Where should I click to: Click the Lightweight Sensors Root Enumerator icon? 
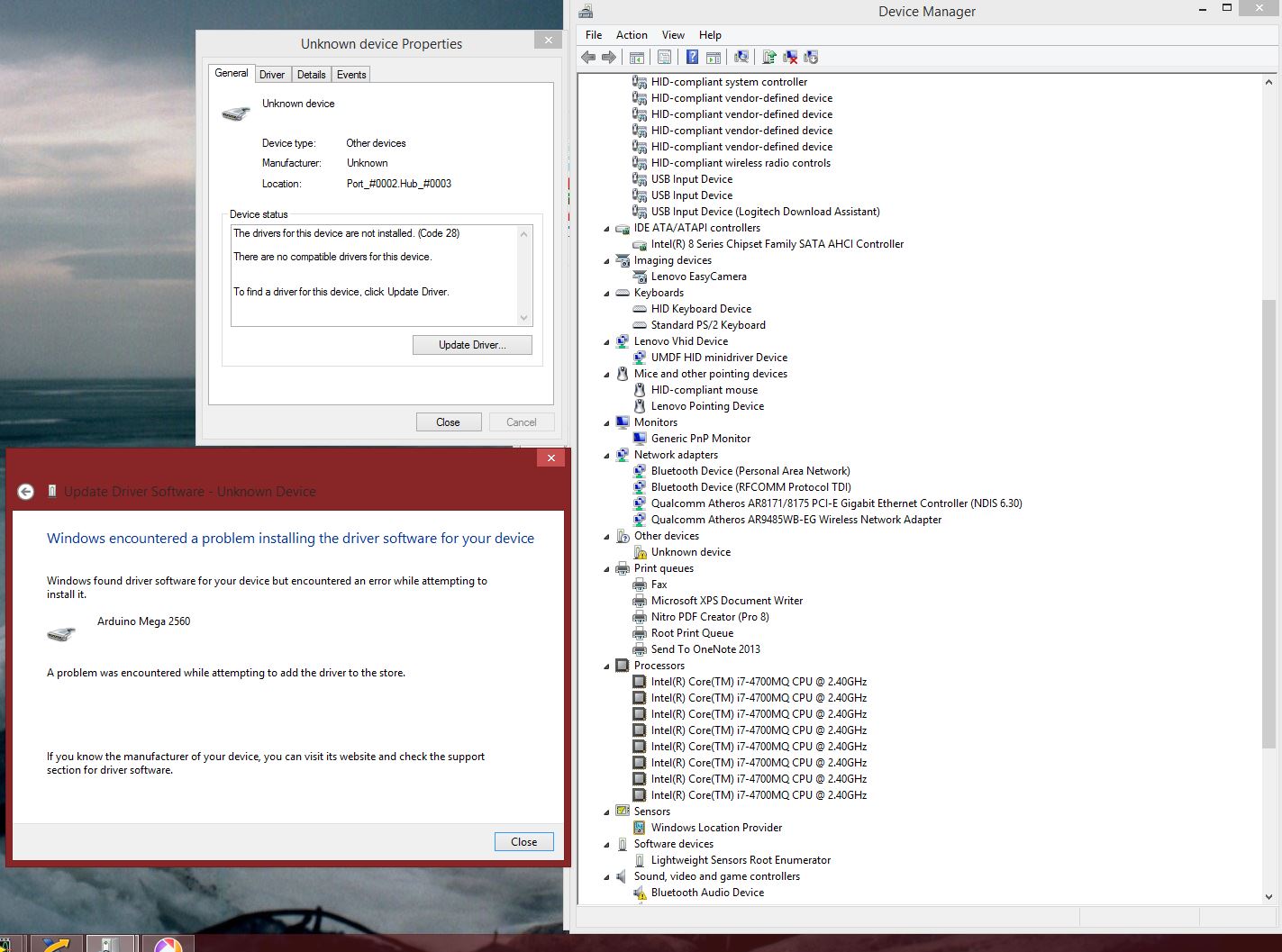[640, 860]
